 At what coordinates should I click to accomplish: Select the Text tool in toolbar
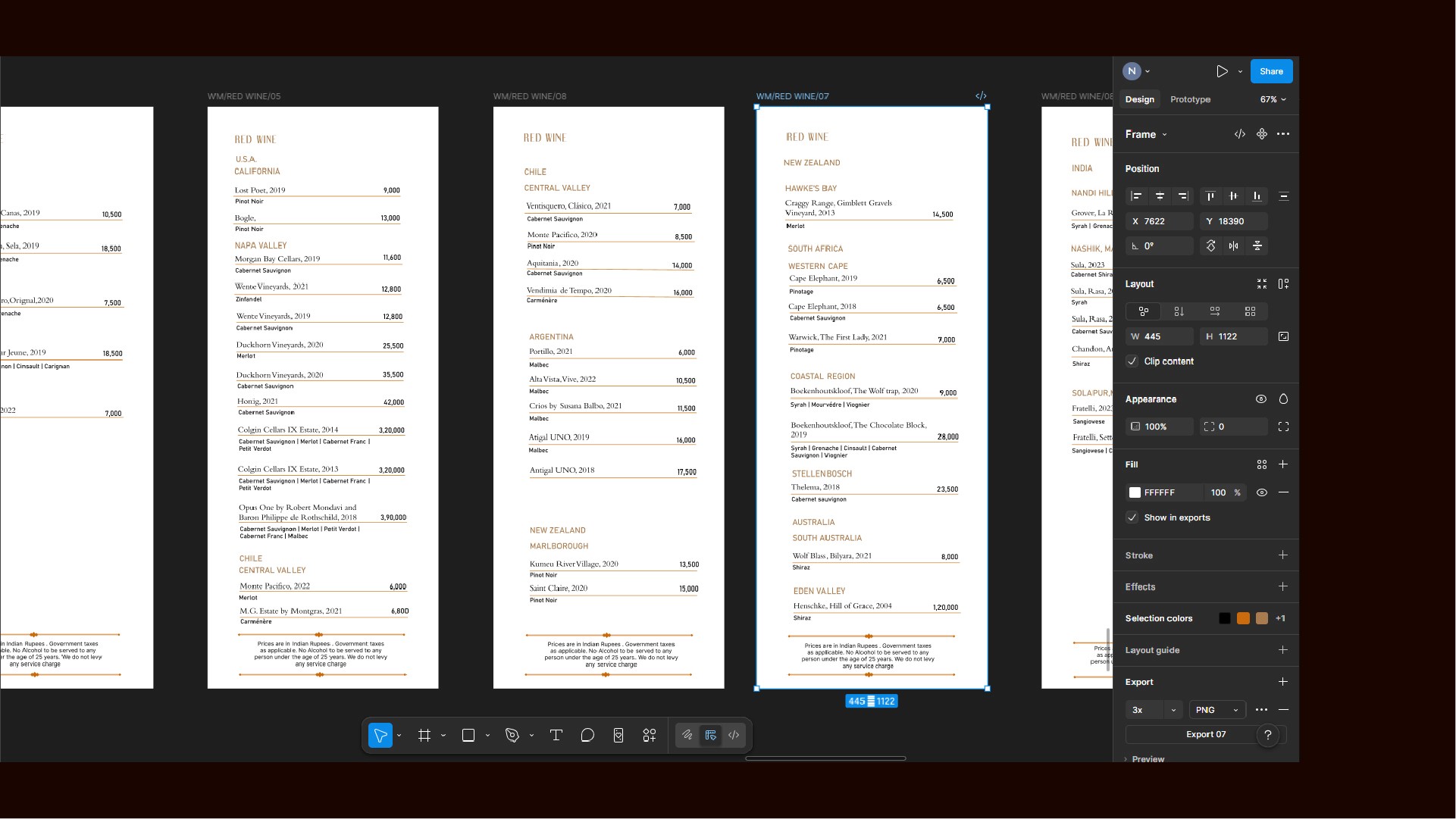pos(556,736)
